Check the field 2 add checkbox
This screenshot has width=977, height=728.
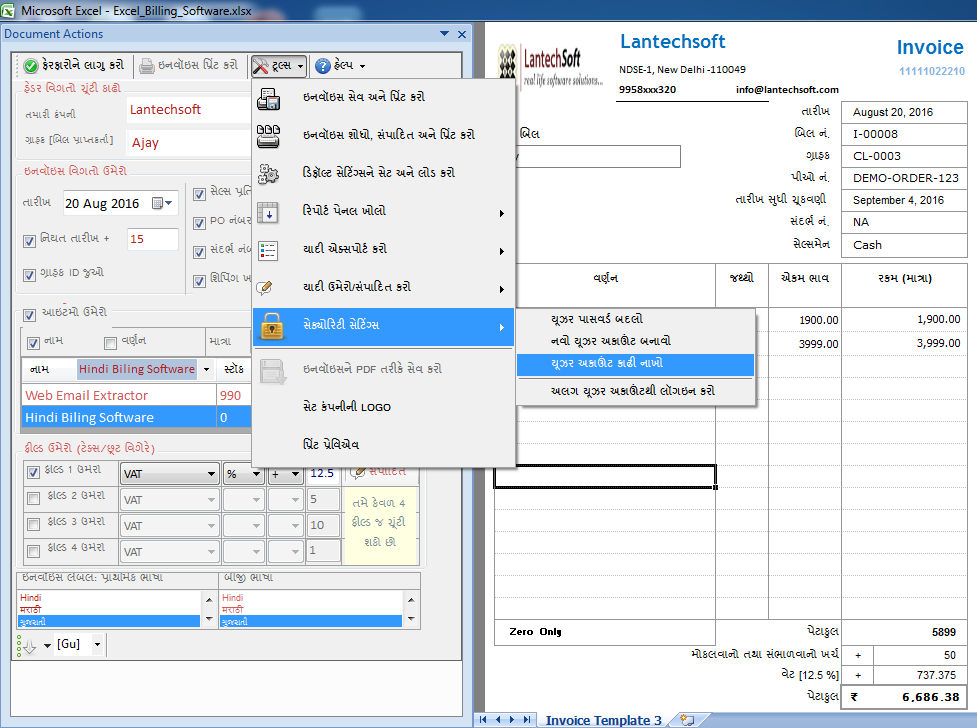coord(34,498)
